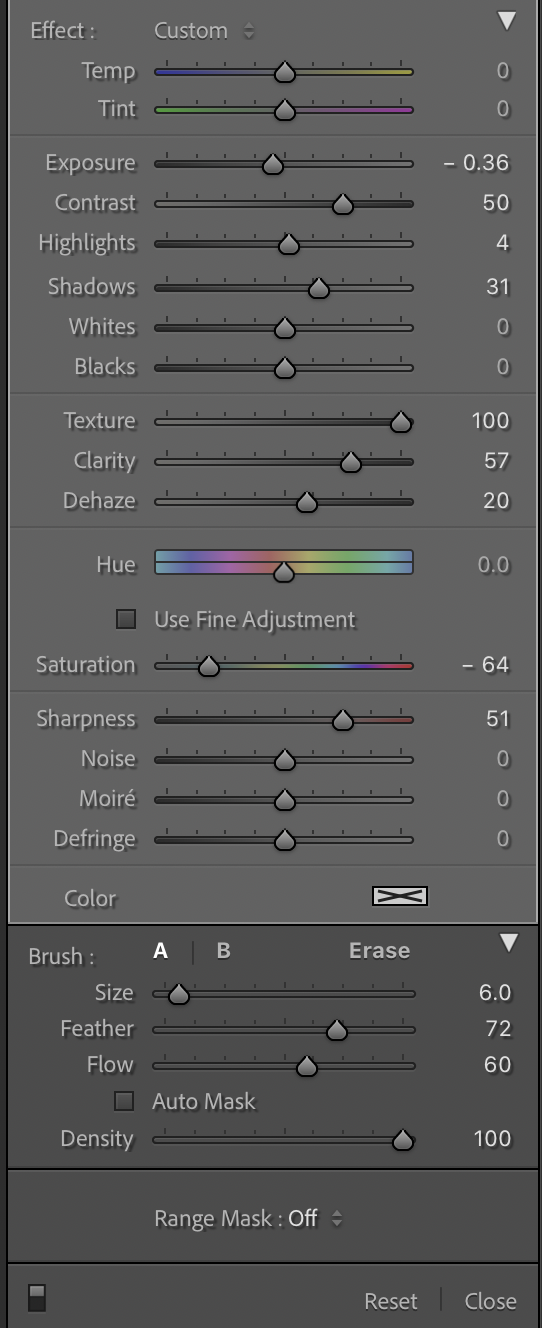
Task: Click the brush Size value 6.0
Action: point(495,992)
